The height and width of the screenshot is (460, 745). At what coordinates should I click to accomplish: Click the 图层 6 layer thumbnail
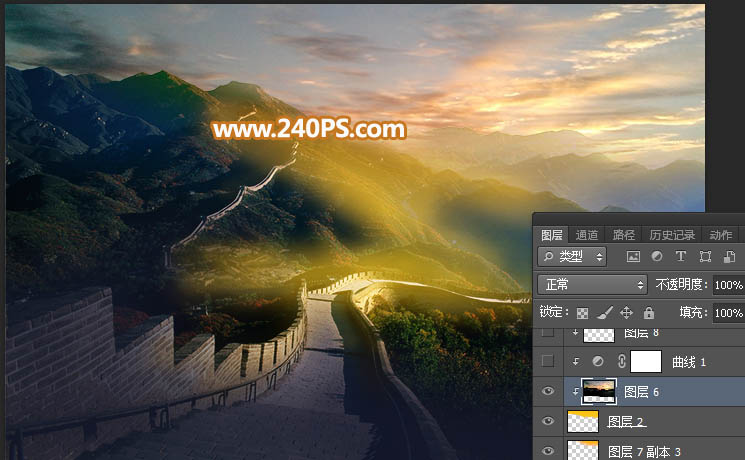coord(598,391)
